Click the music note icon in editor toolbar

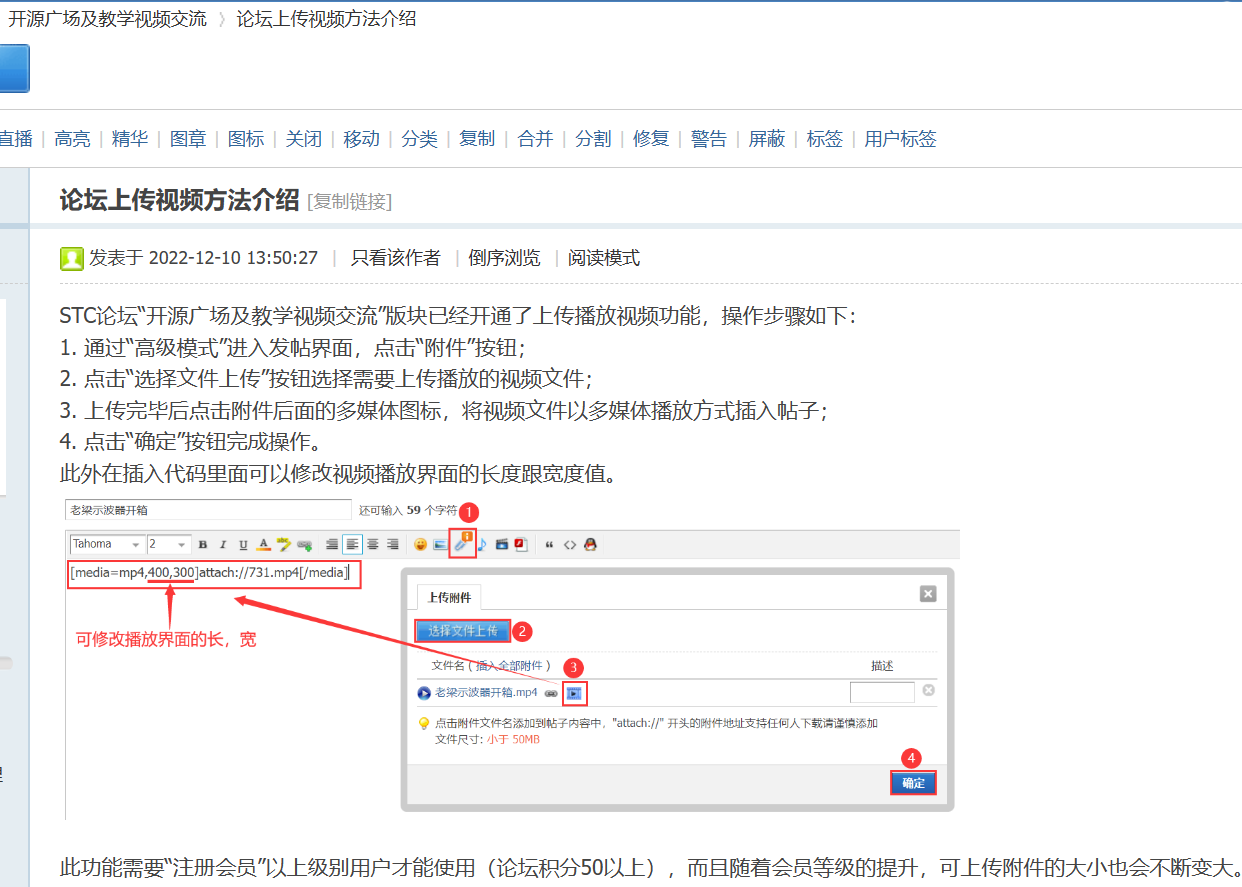point(481,545)
